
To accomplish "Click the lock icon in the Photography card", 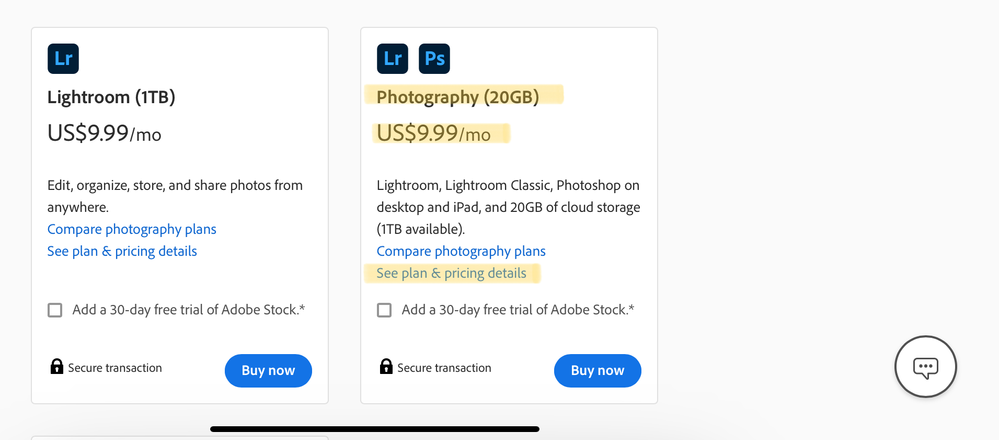I will point(386,367).
